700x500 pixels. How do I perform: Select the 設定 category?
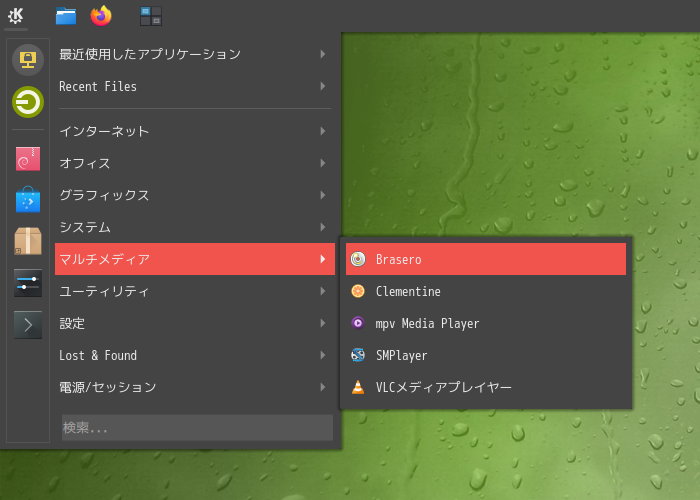[195, 323]
